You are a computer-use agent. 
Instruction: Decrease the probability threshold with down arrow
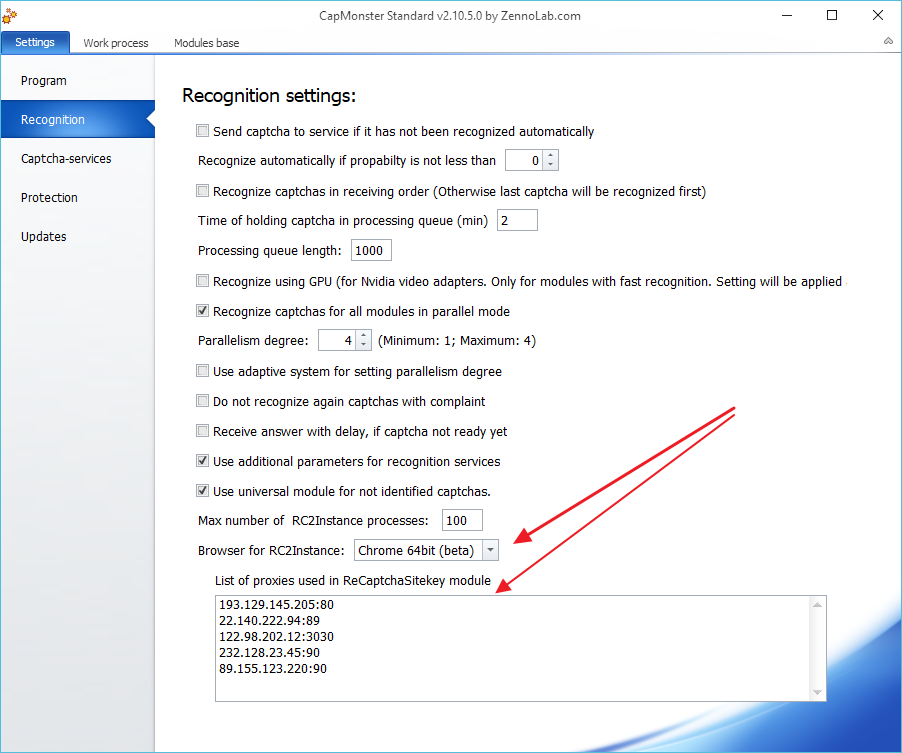[551, 165]
